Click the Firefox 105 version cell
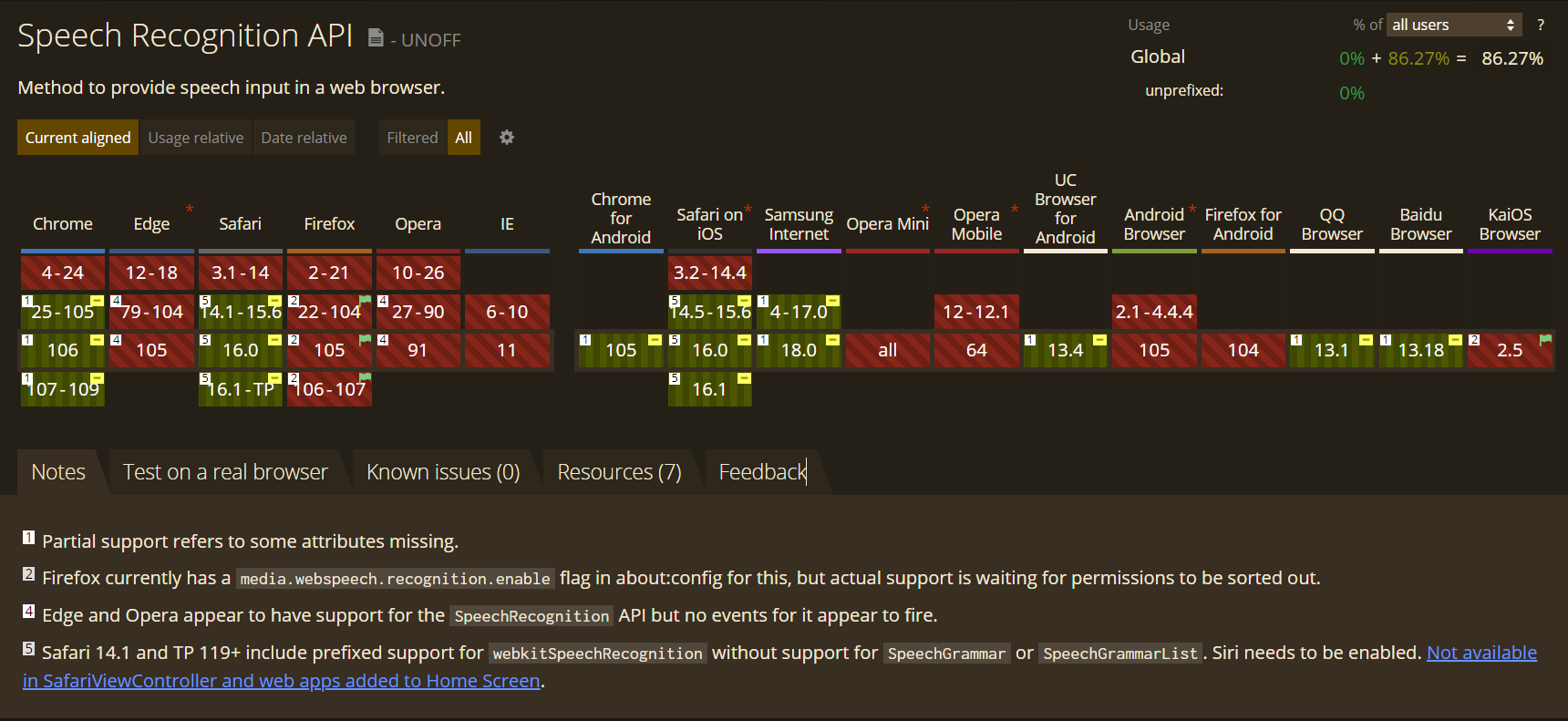This screenshot has height=721, width=1568. 329,350
